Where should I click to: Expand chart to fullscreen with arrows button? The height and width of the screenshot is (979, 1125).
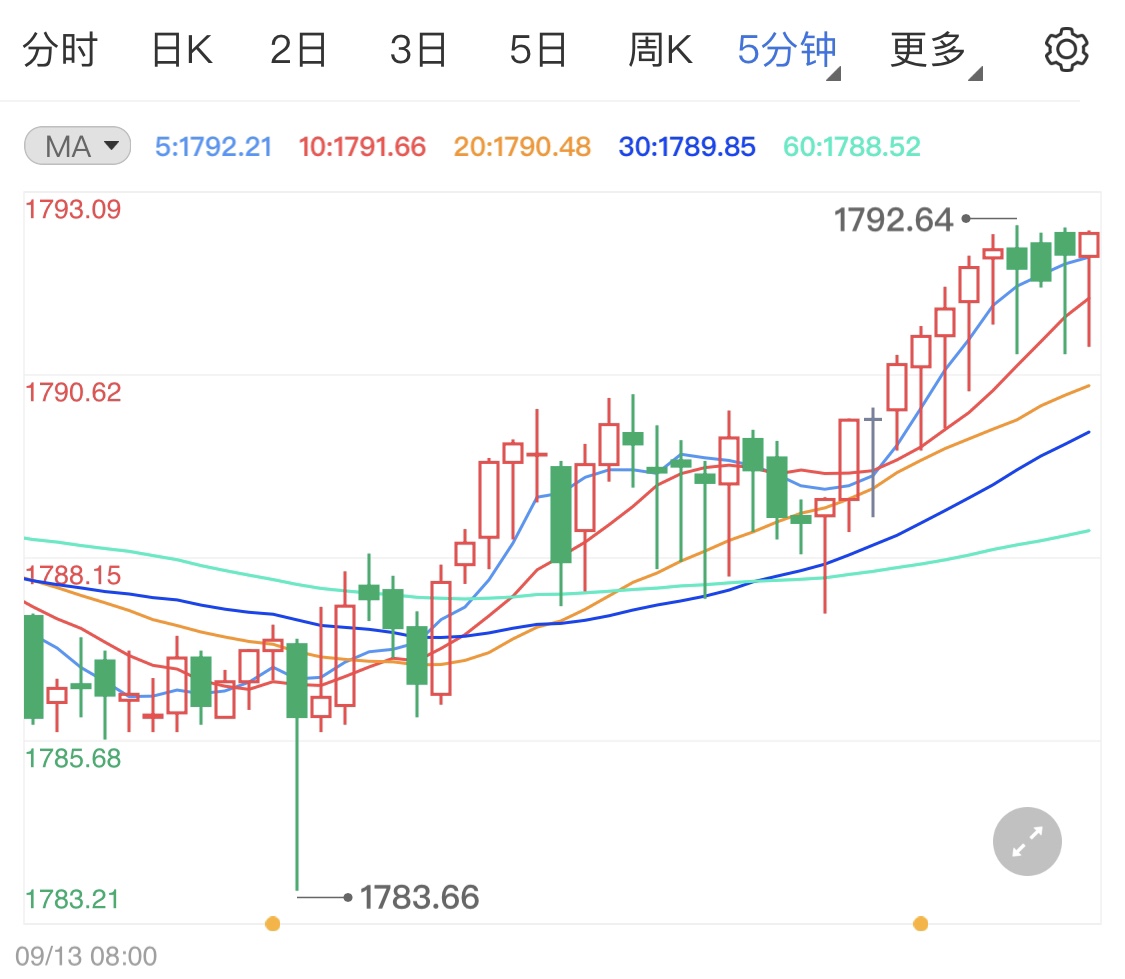coord(1027,841)
